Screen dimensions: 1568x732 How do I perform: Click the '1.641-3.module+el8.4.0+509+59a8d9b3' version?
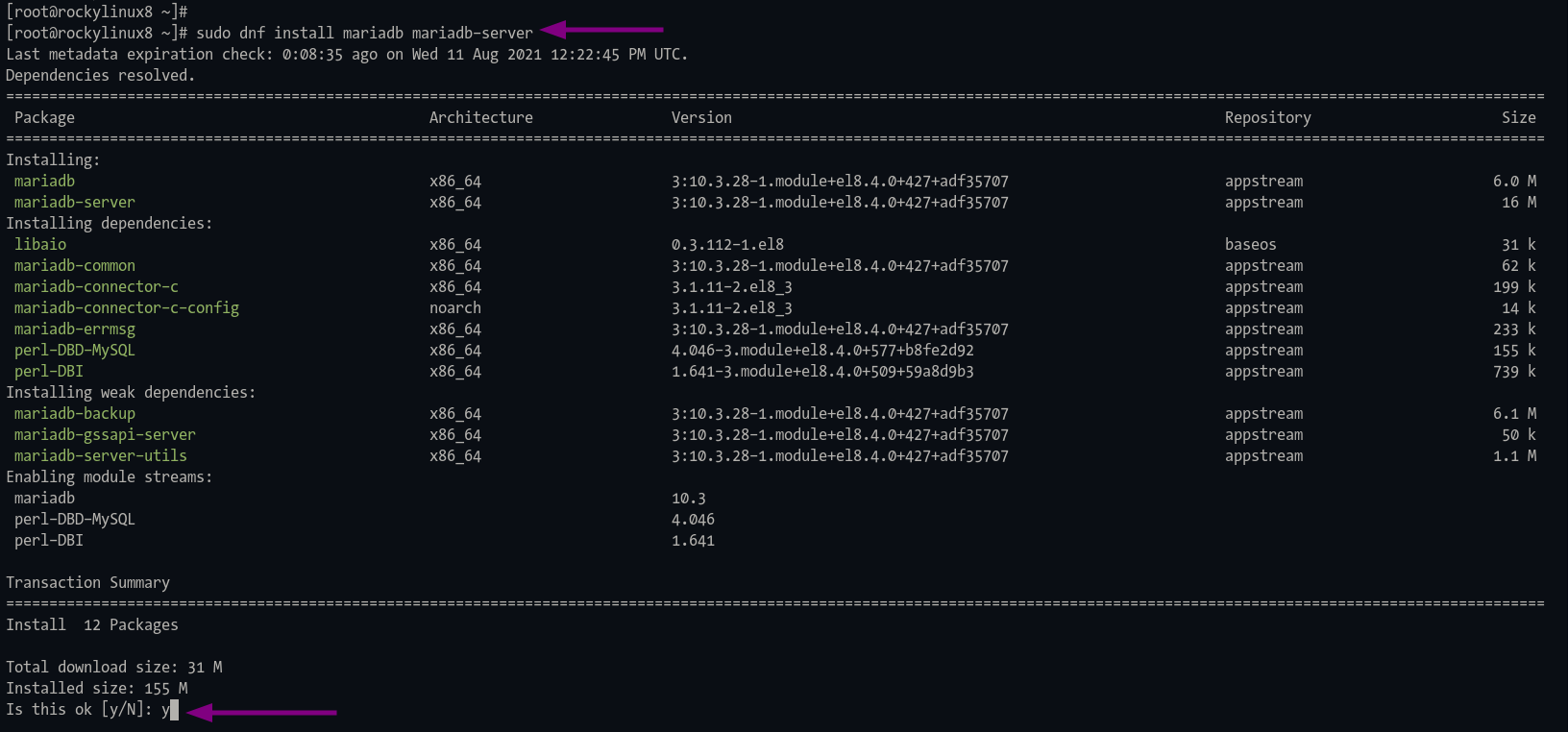[822, 371]
